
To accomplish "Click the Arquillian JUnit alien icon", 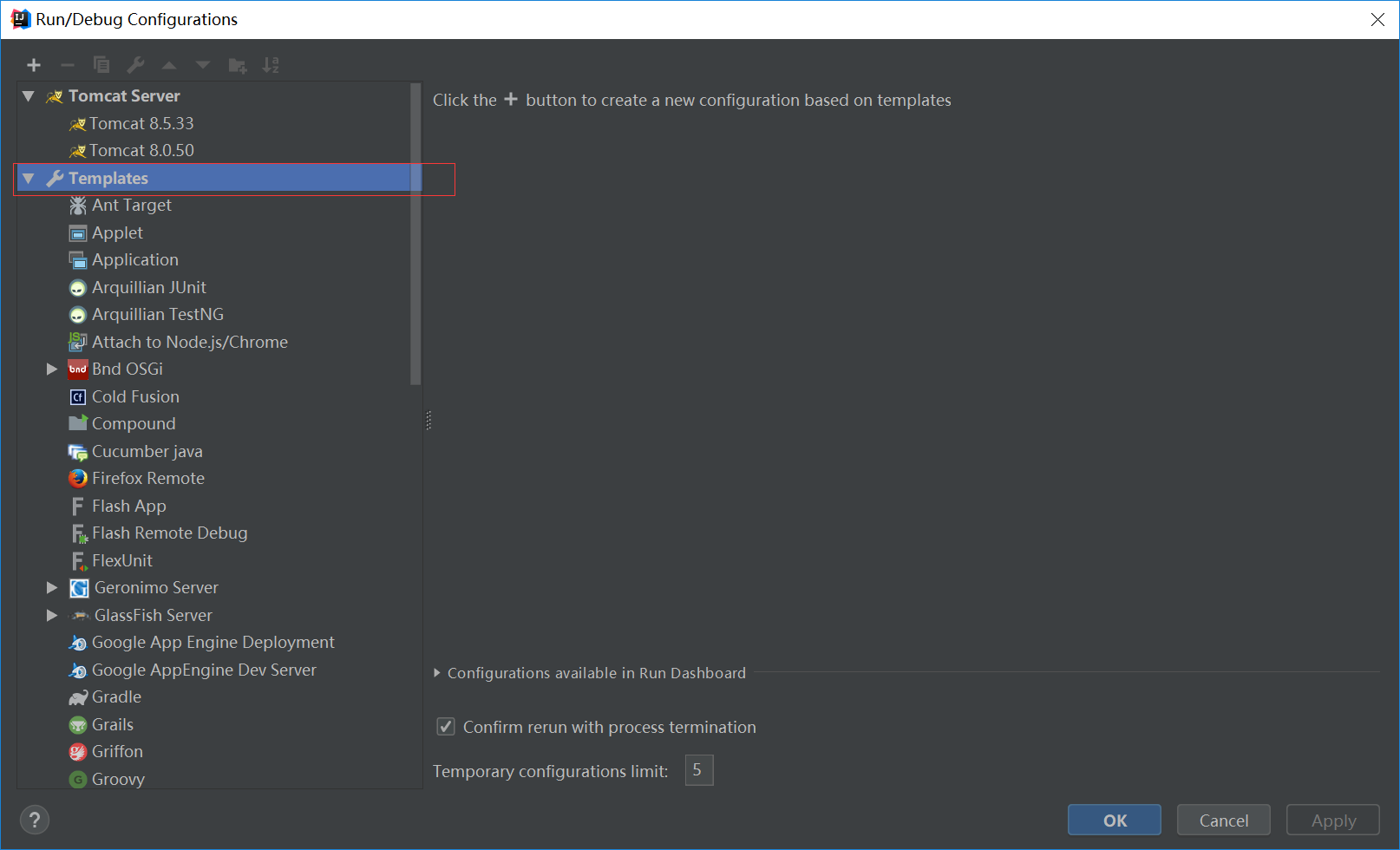I will click(78, 288).
